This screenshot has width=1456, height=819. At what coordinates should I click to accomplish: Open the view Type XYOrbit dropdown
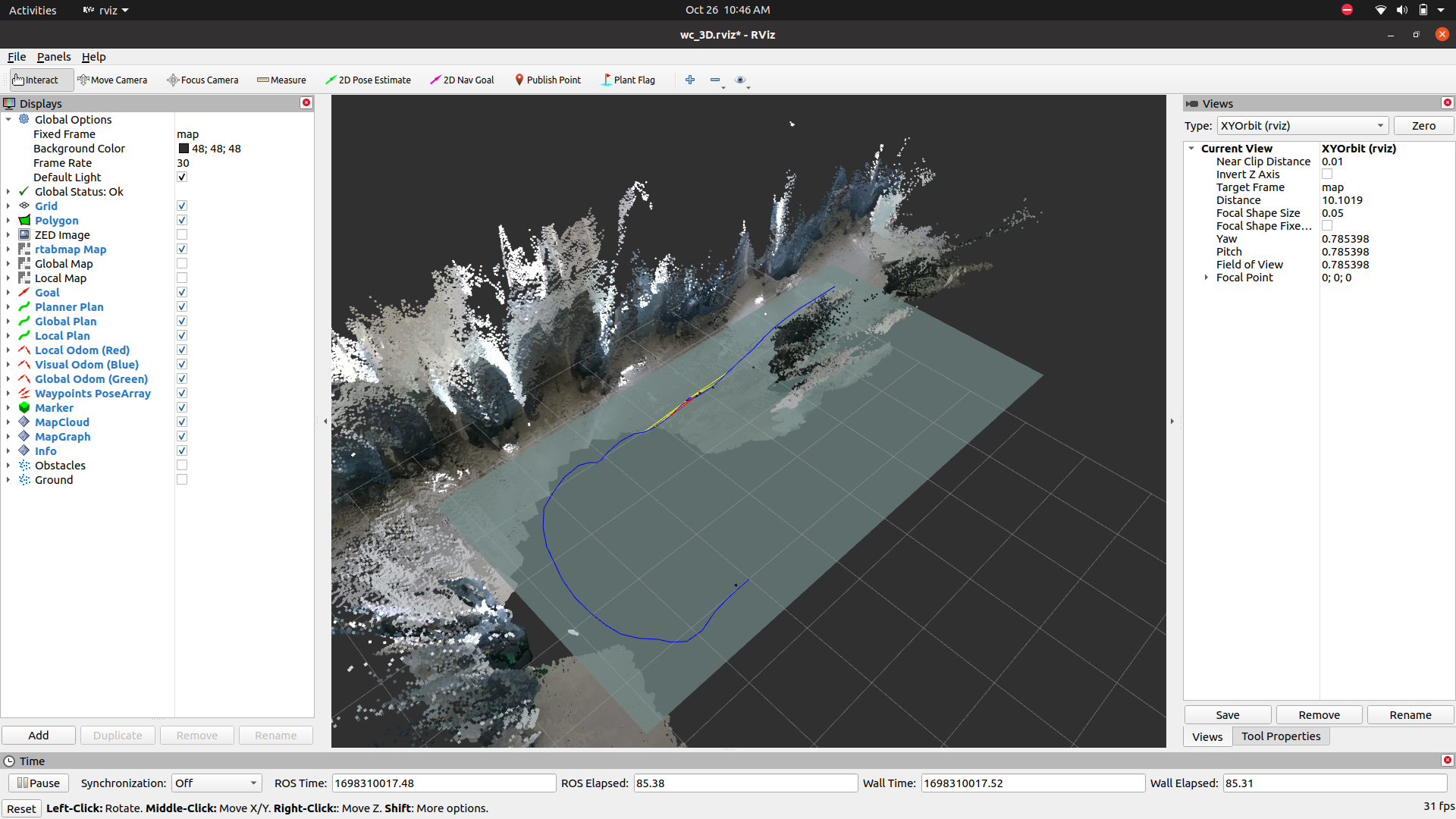point(1303,126)
